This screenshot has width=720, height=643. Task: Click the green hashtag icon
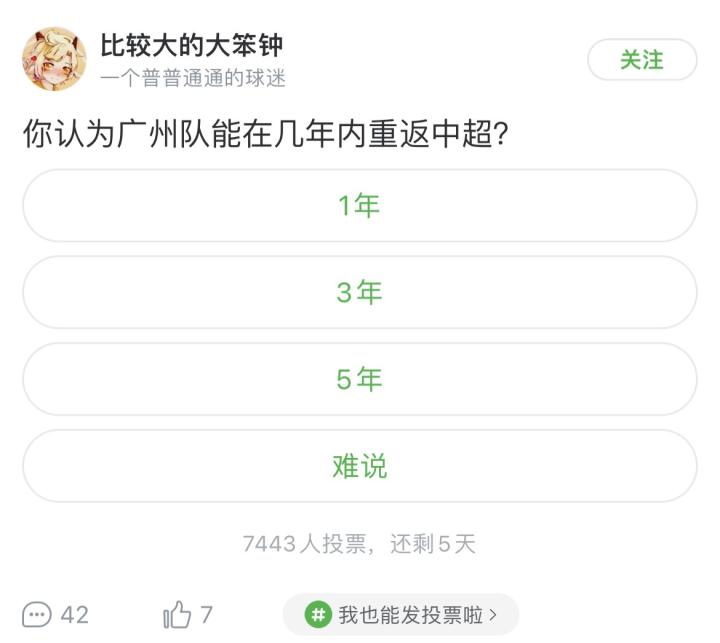tap(318, 614)
